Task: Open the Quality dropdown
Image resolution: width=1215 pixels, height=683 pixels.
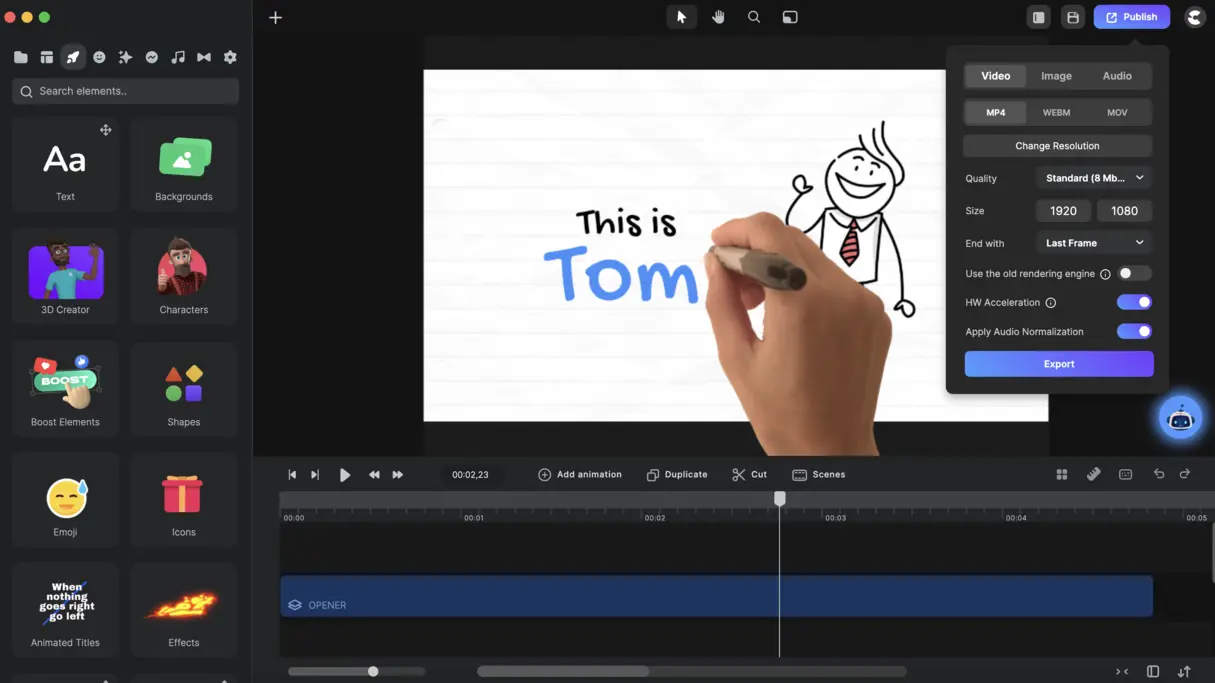Action: (1093, 178)
